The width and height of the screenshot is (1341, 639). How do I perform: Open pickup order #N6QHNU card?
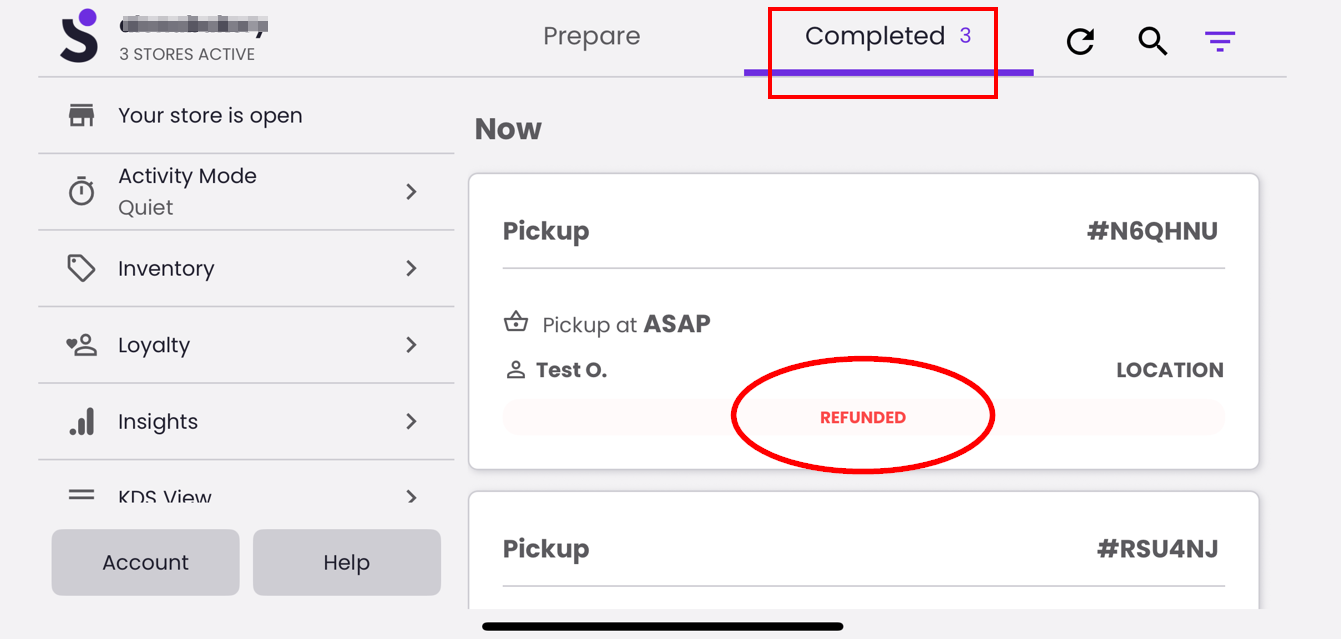[863, 321]
